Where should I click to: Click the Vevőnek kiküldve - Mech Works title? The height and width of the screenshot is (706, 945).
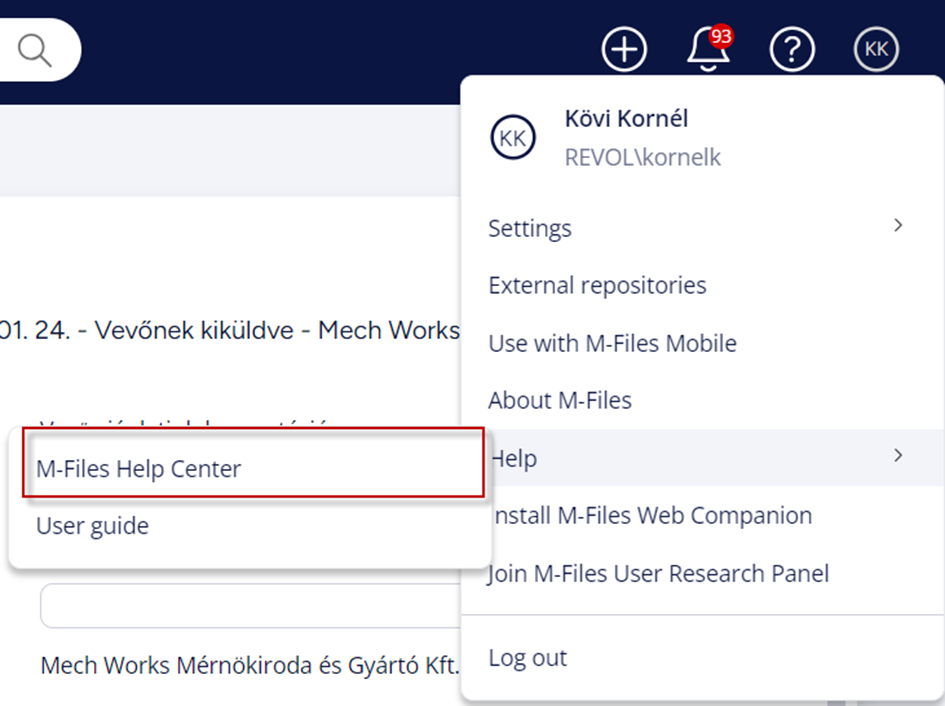[x=230, y=330]
